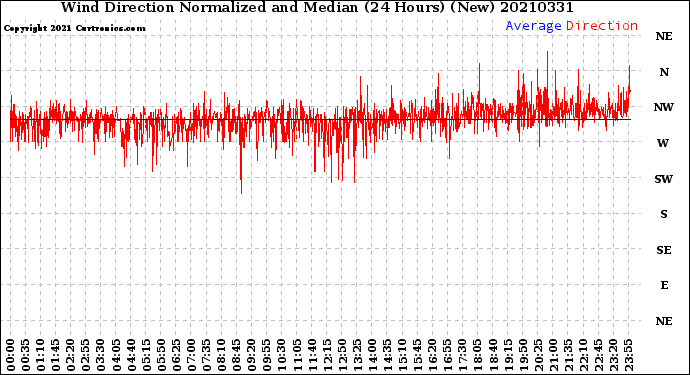Screen dimensions: 690x375
Task: Click the 21:35 time label
Action: 568,355
